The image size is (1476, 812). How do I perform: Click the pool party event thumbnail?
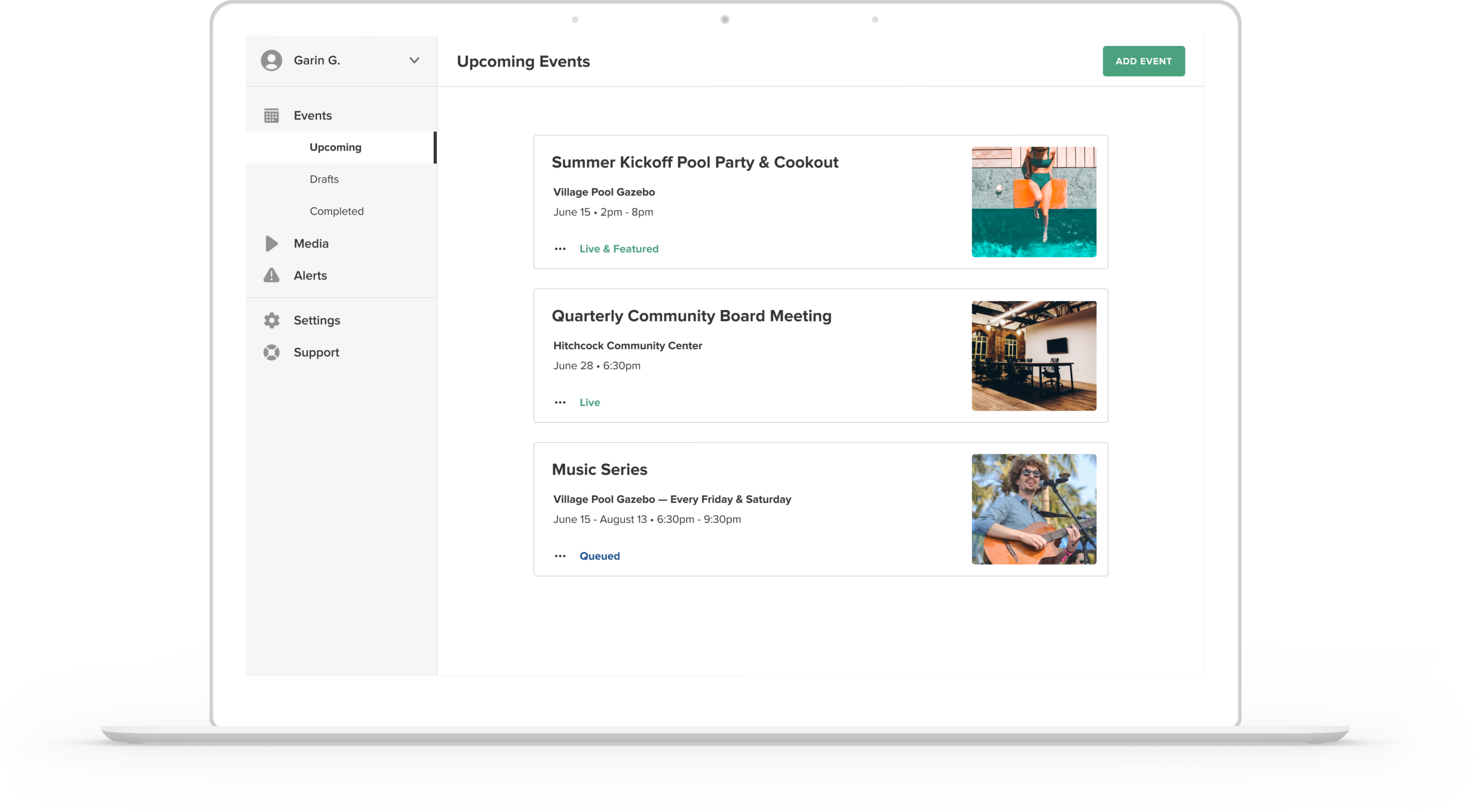(x=1034, y=201)
